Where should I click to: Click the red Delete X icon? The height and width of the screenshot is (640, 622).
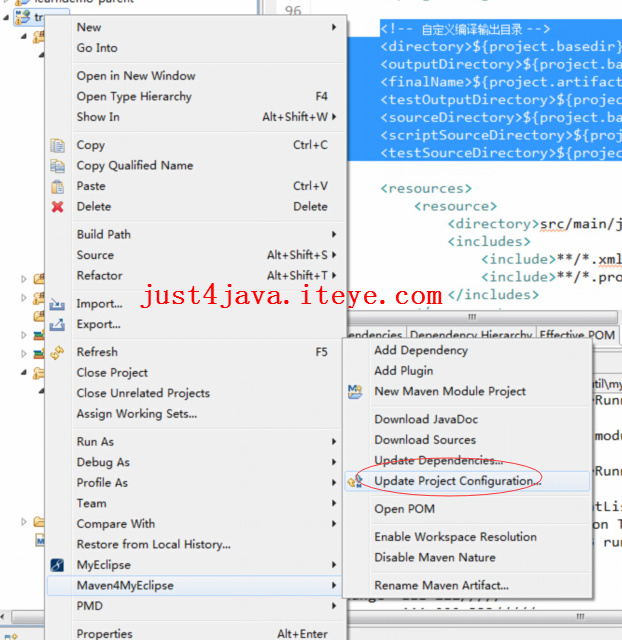click(58, 207)
